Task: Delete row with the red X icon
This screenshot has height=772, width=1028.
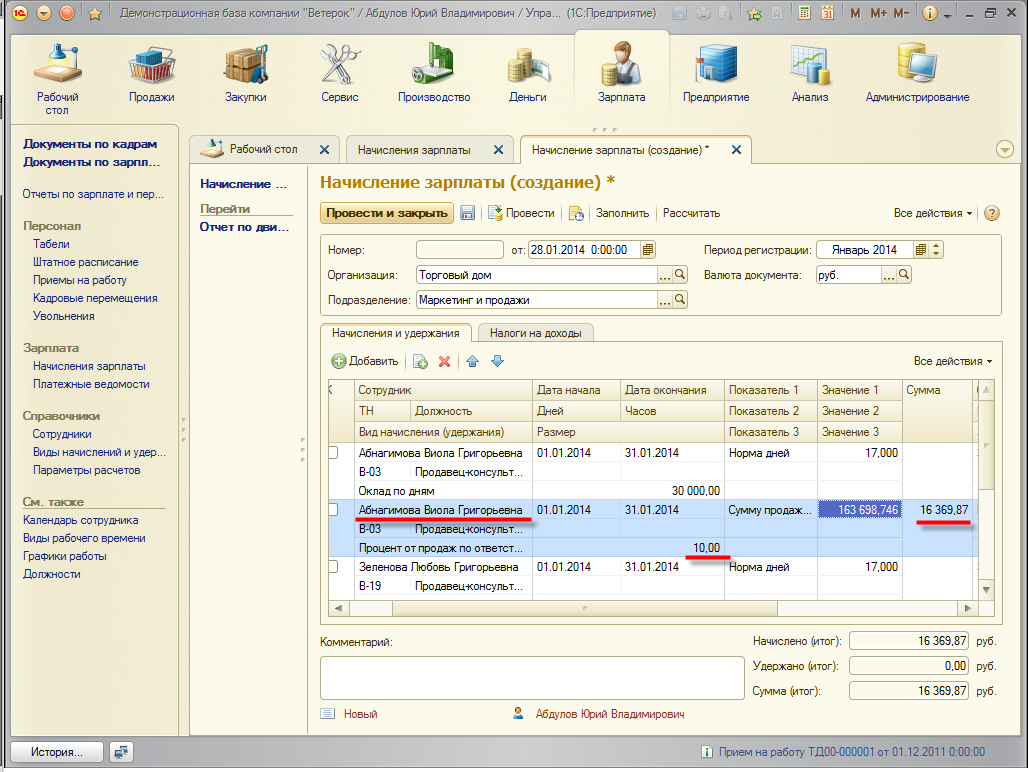Action: coord(445,361)
